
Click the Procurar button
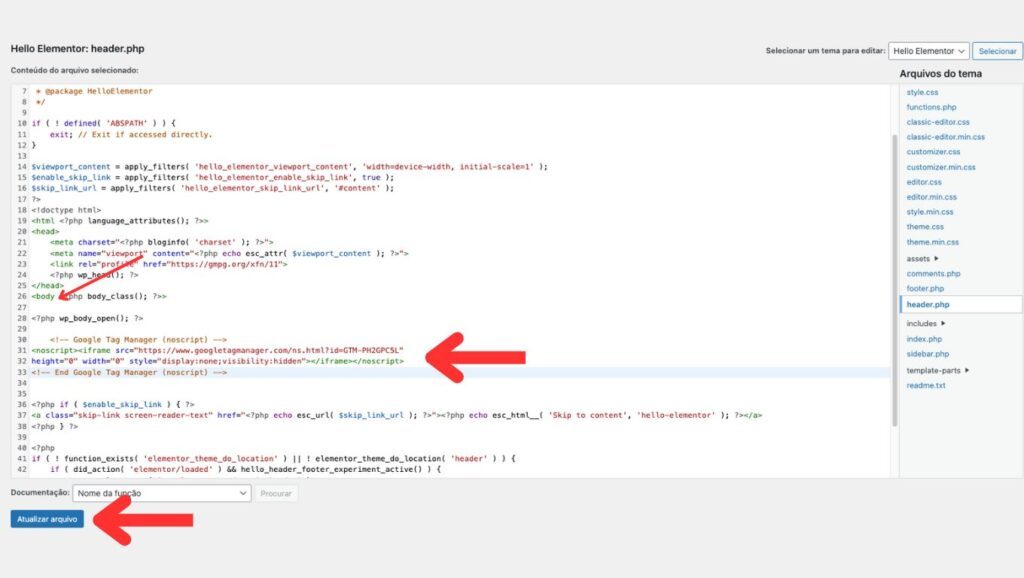[276, 493]
